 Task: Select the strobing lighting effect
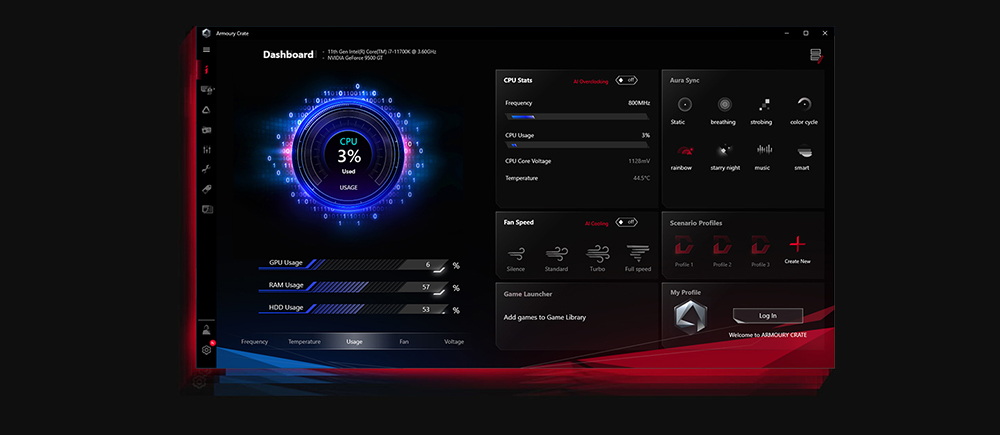point(761,110)
